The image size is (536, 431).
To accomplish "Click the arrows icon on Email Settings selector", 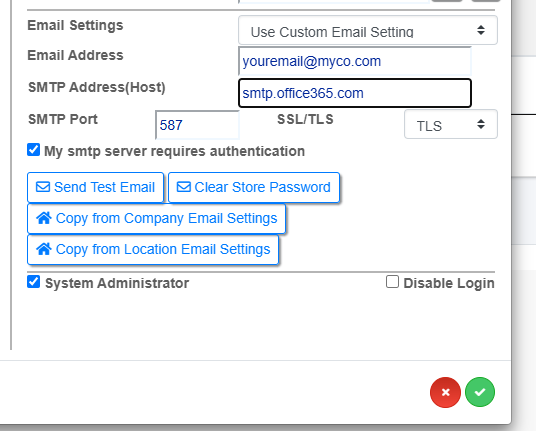I will [x=481, y=30].
